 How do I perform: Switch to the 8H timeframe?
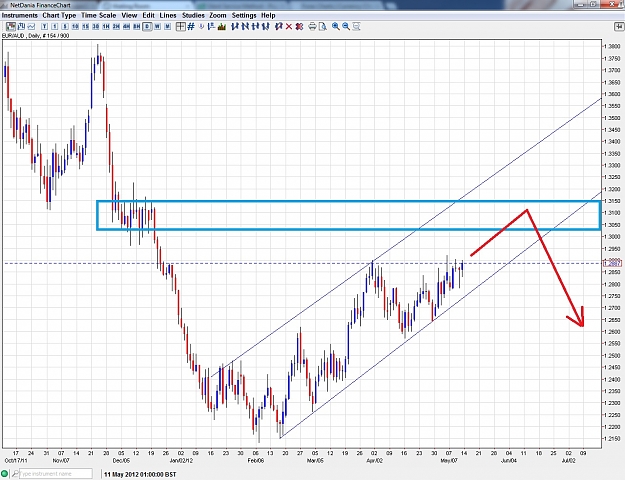tap(137, 26)
